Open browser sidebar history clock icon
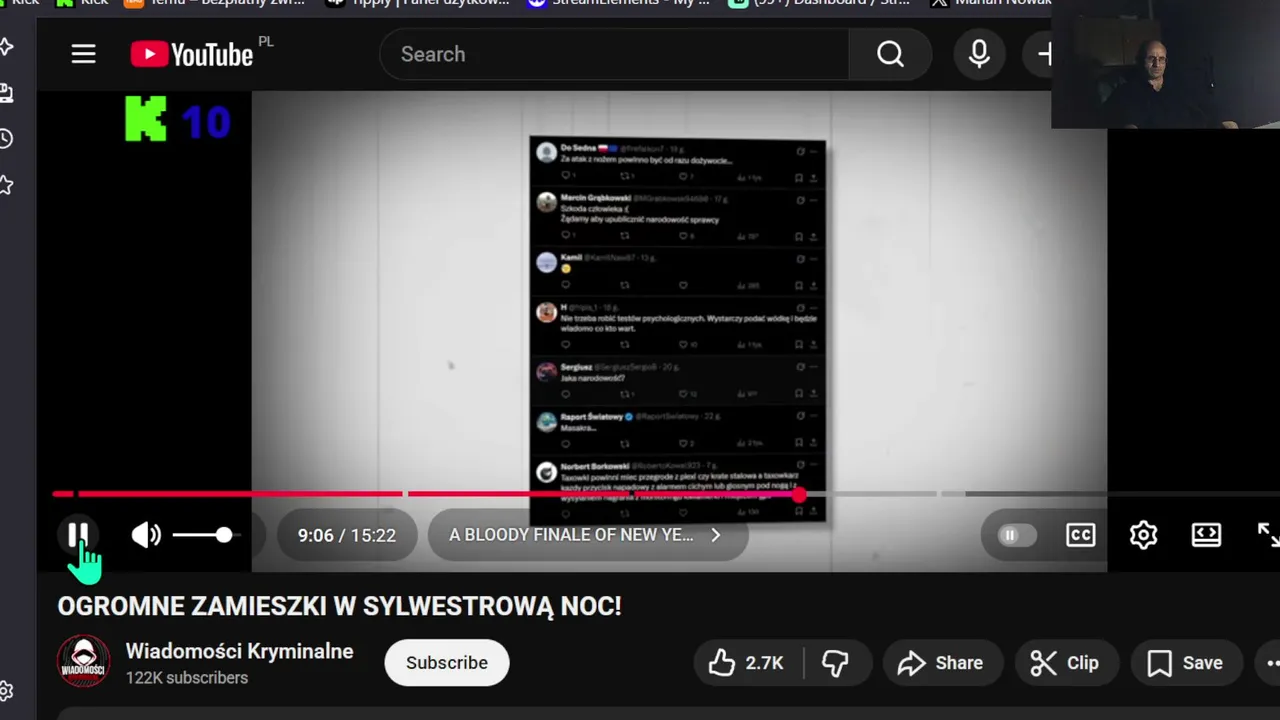Screen dimensions: 1280x720 (x=7, y=139)
